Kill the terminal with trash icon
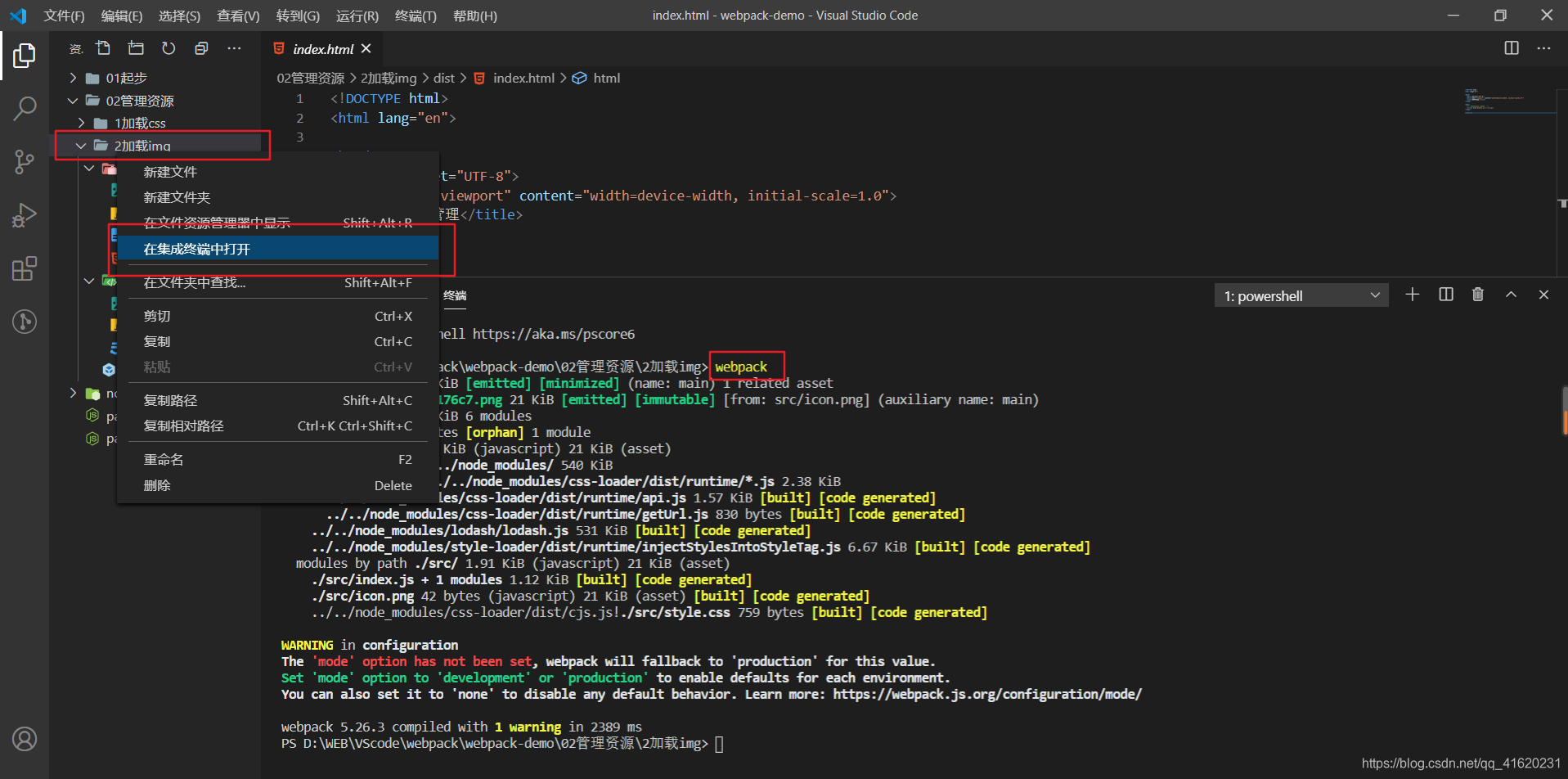This screenshot has height=779, width=1568. 1478,295
